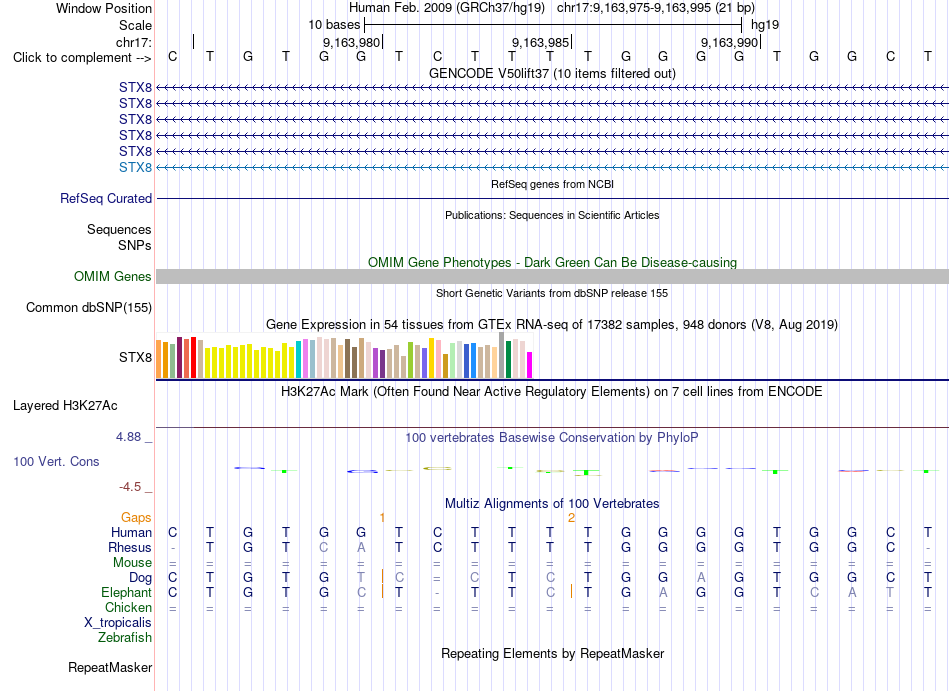The height and width of the screenshot is (691, 950).
Task: Click the Sequences SNPs publications track label
Action: [119, 237]
